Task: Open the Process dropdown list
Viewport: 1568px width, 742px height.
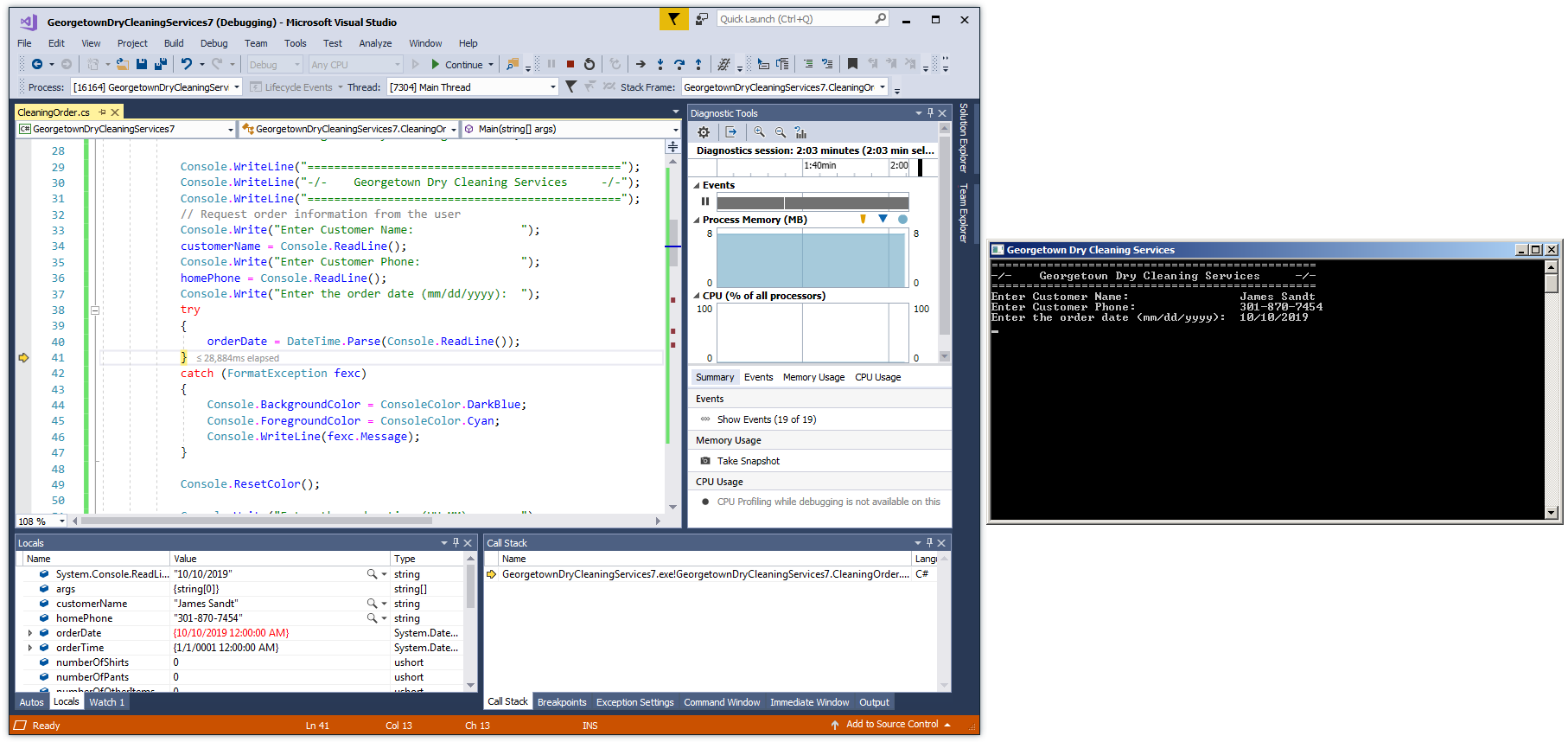Action: pyautogui.click(x=237, y=87)
